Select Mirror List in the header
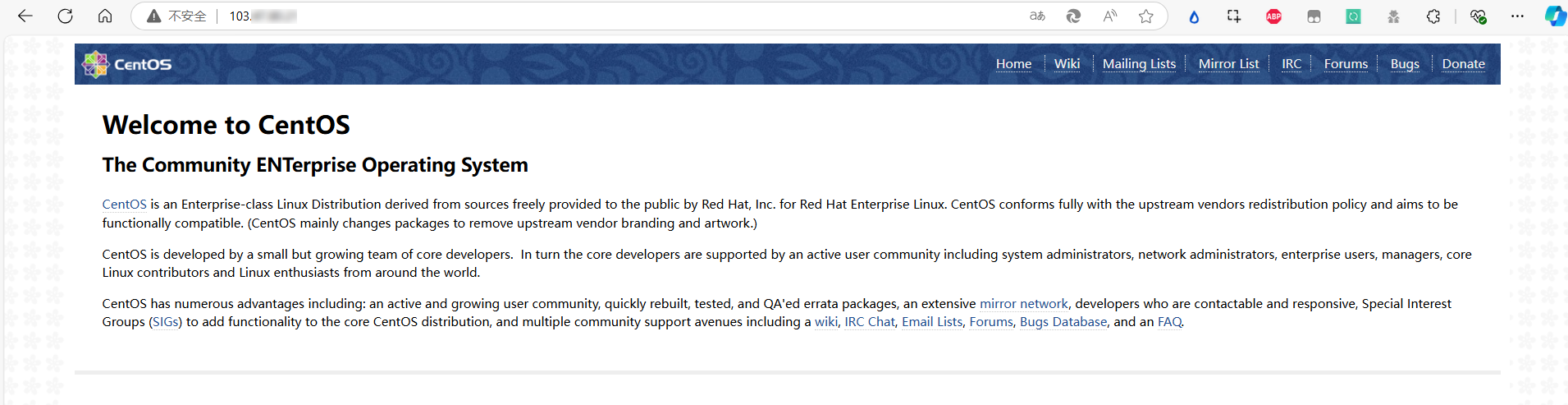Viewport: 1568px width, 405px height. pos(1228,64)
